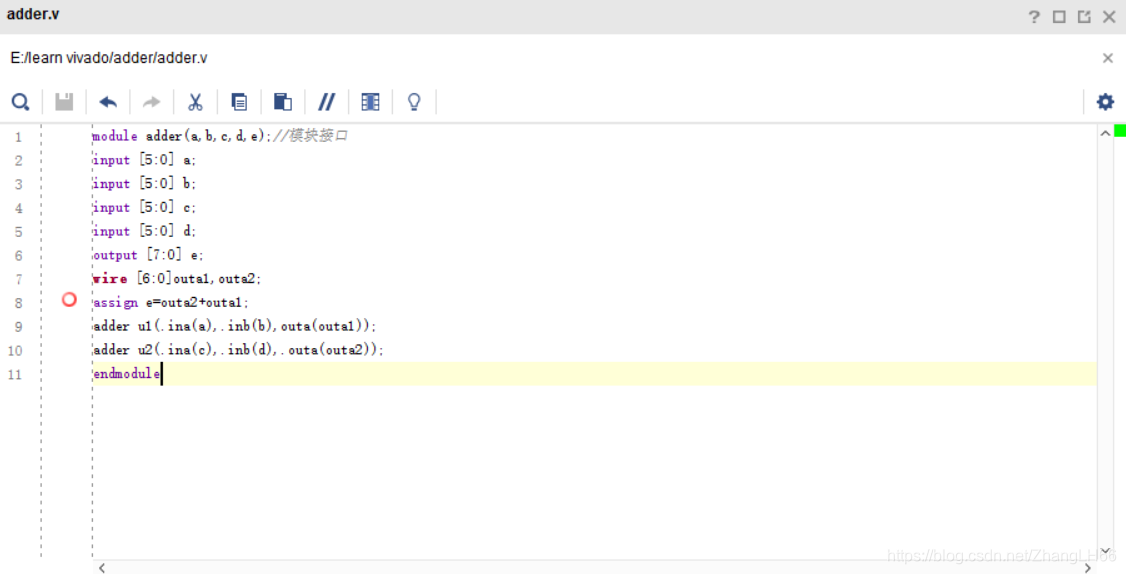Click the save file floppy icon

(65, 102)
